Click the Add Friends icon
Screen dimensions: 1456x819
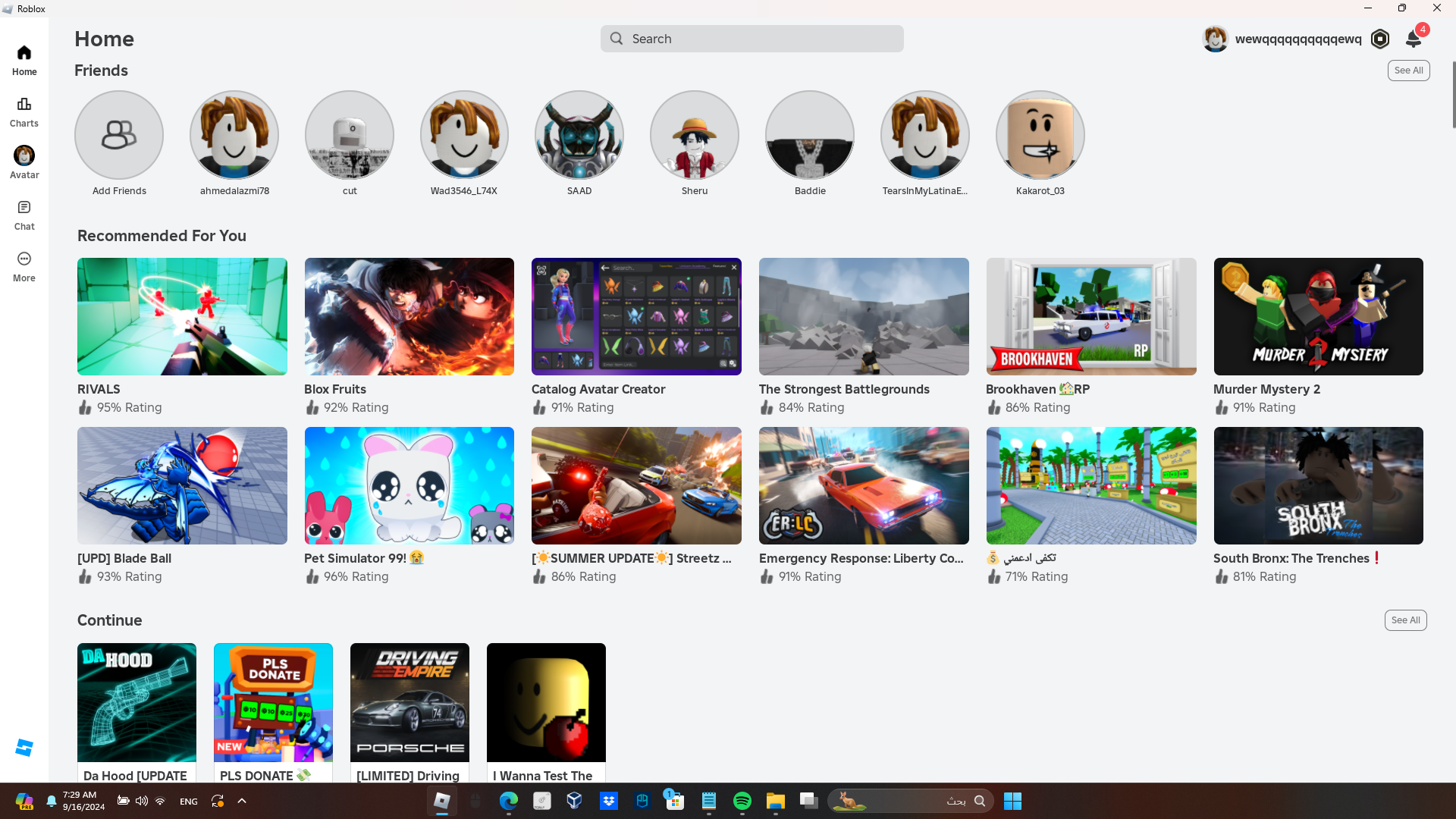pos(119,135)
